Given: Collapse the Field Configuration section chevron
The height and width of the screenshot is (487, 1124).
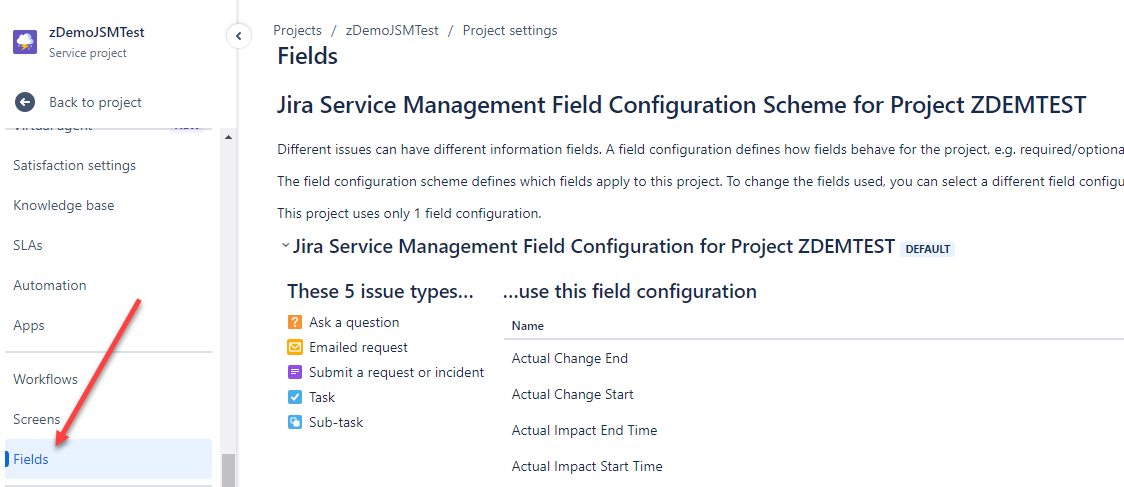Looking at the screenshot, I should pyautogui.click(x=285, y=246).
